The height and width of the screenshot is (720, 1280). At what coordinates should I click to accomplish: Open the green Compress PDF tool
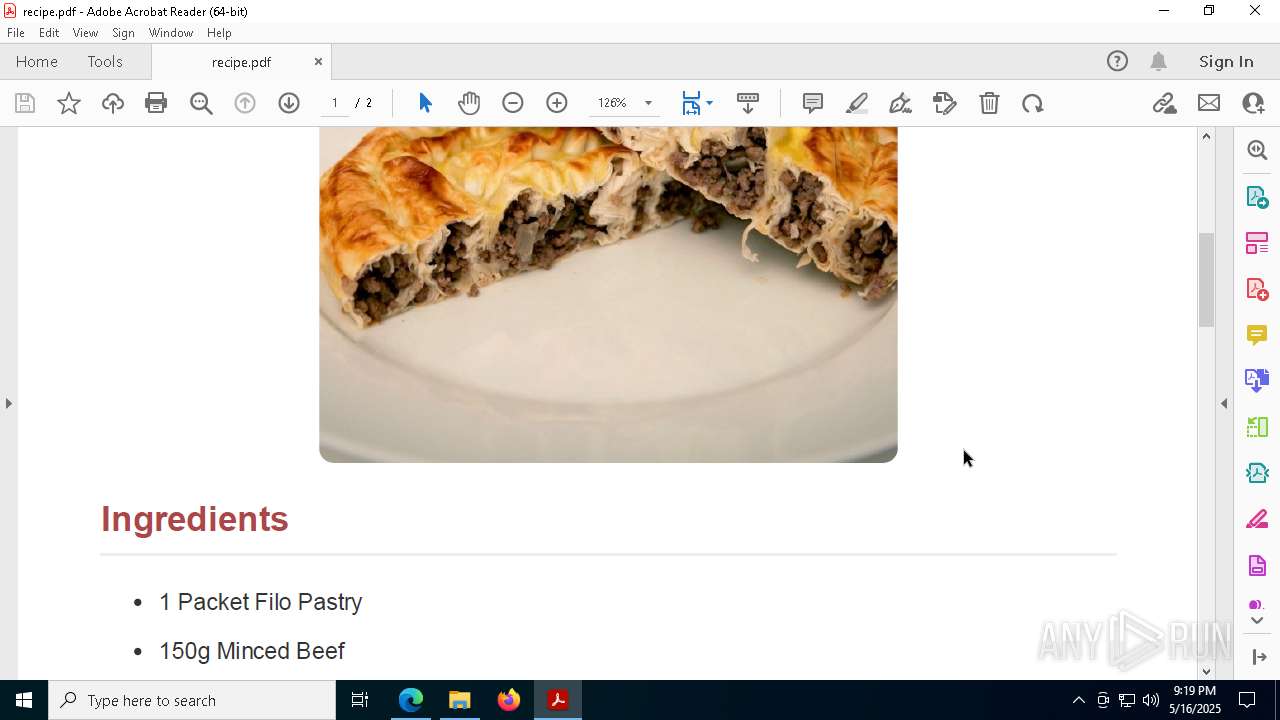[1257, 472]
